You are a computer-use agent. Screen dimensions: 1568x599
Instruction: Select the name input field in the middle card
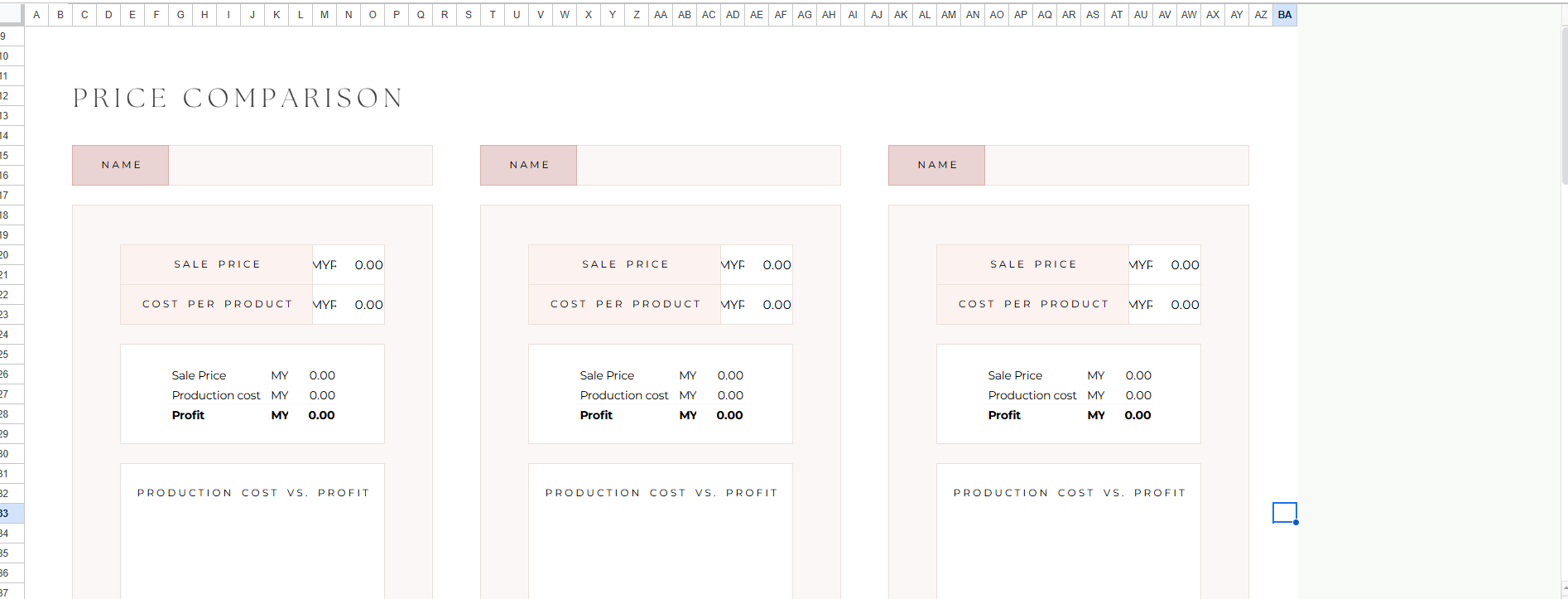[708, 165]
